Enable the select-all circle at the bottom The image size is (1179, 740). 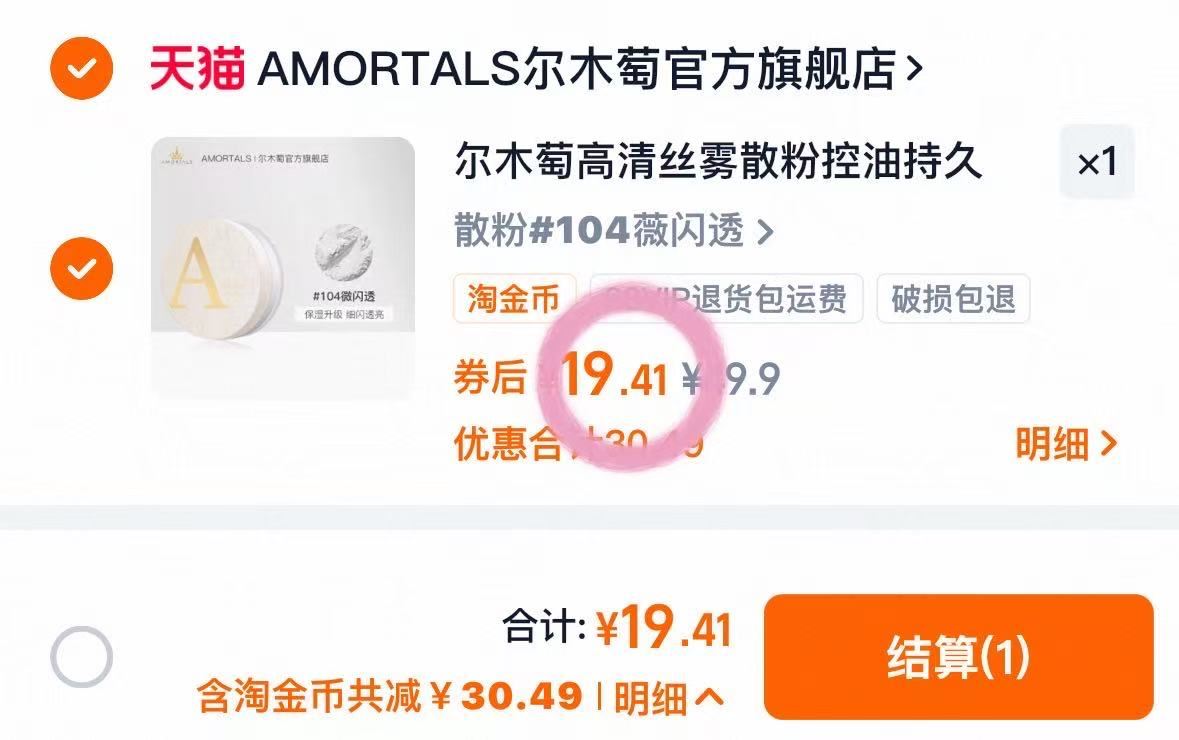(x=82, y=657)
